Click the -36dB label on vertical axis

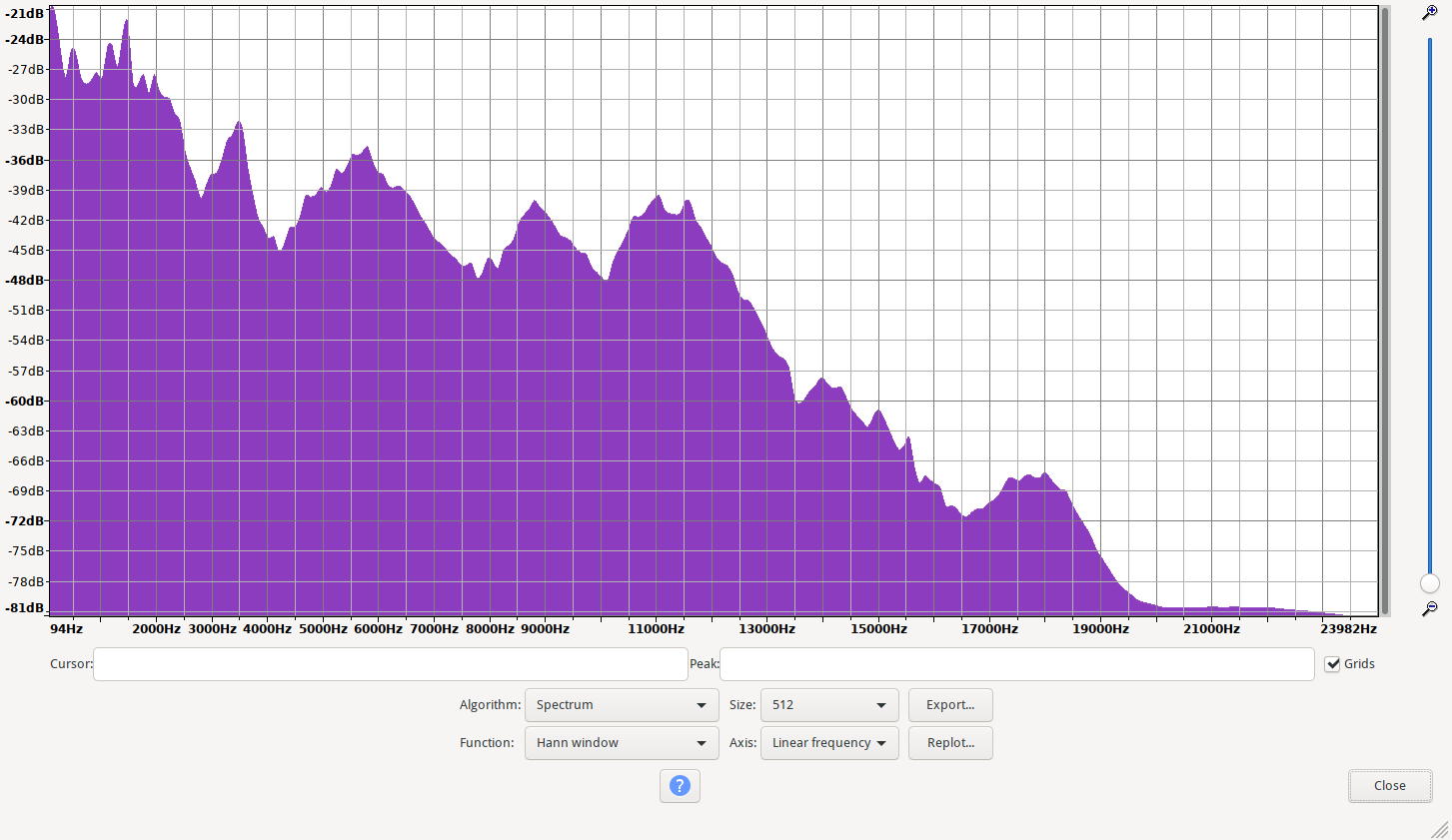point(26,160)
